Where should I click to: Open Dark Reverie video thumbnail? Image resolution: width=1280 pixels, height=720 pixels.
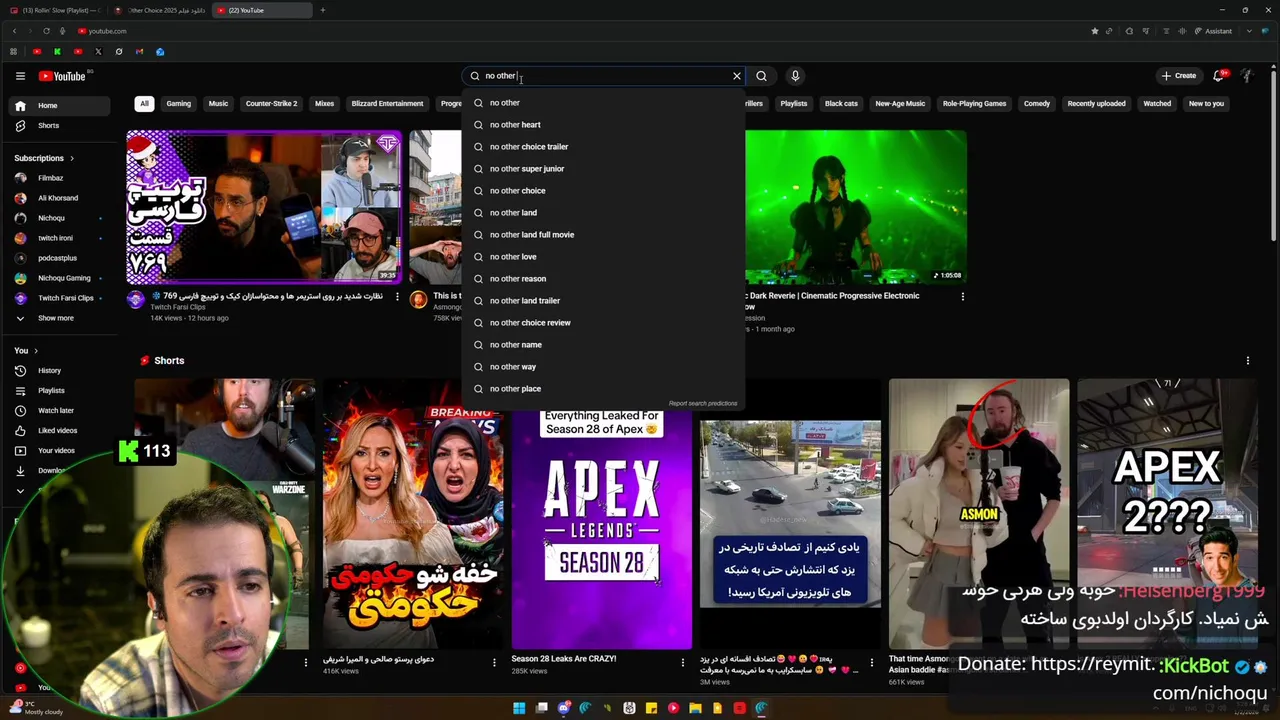click(855, 207)
